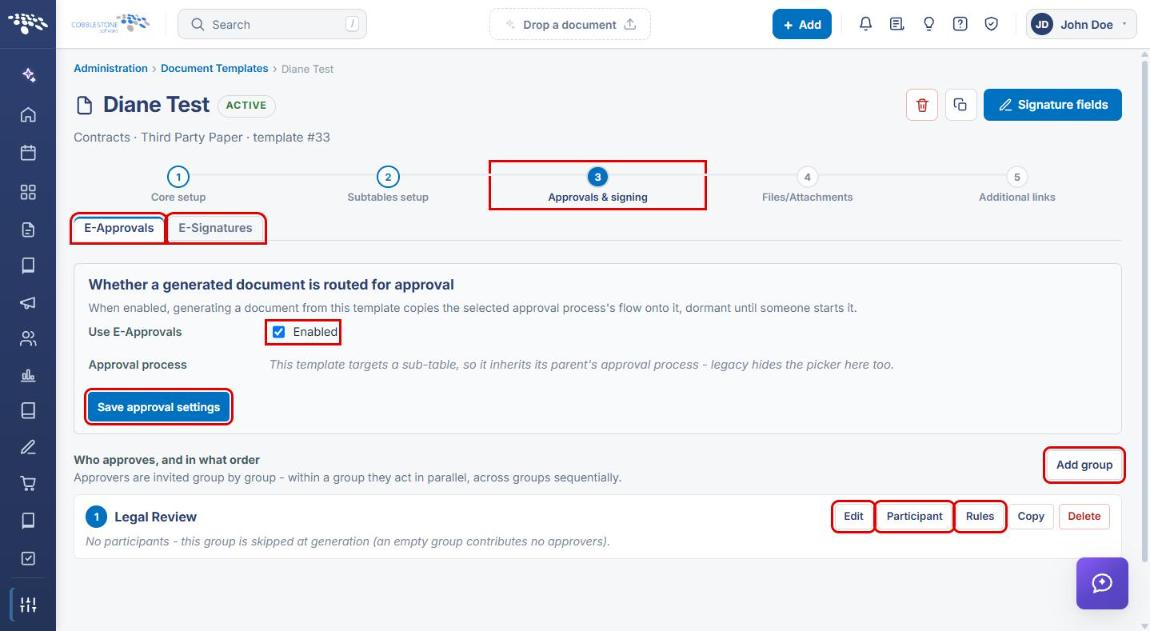Click Participant button for Legal Review
Screen dimensions: 1150x631
point(915,517)
